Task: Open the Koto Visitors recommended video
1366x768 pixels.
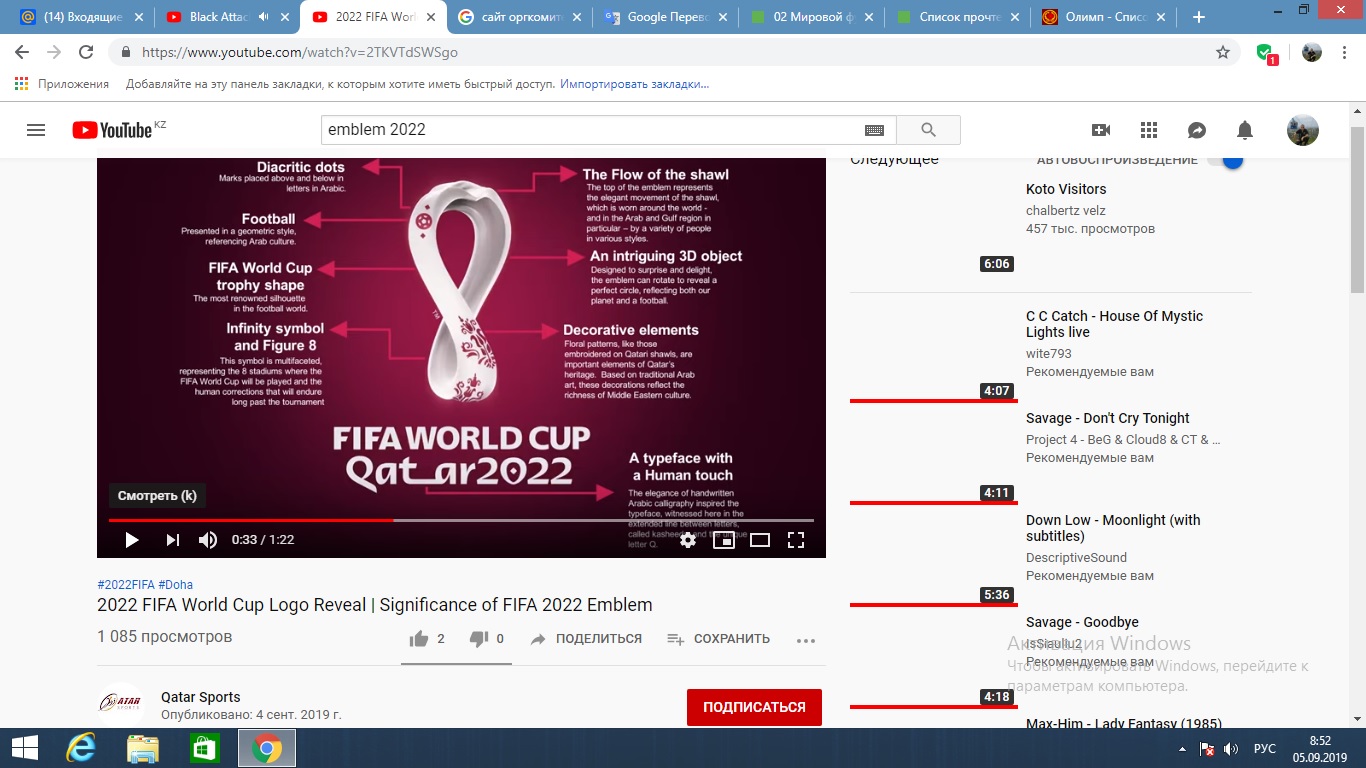Action: tap(1066, 189)
